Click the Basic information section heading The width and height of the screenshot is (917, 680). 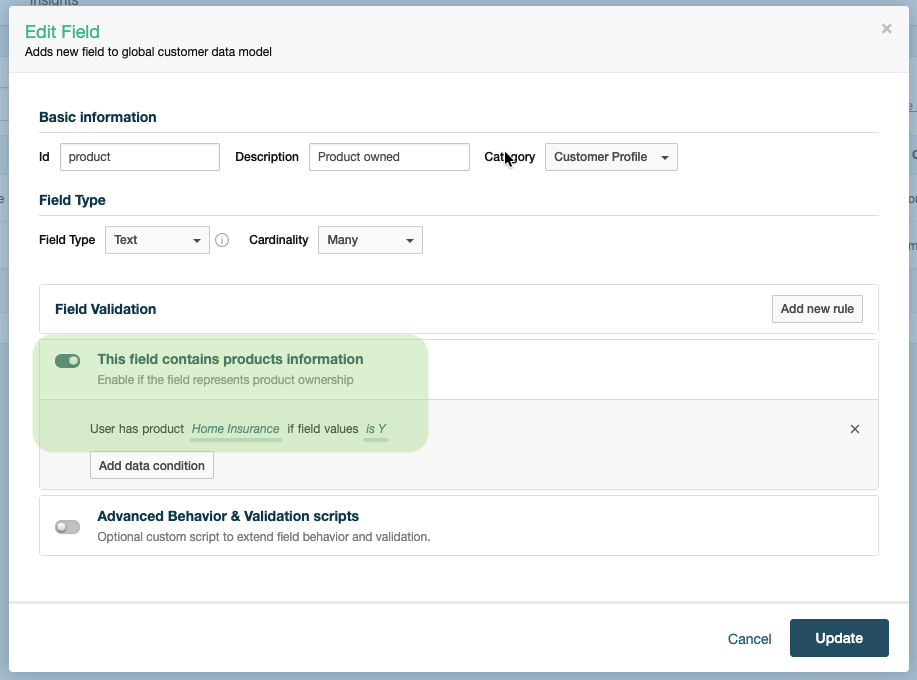[x=97, y=117]
